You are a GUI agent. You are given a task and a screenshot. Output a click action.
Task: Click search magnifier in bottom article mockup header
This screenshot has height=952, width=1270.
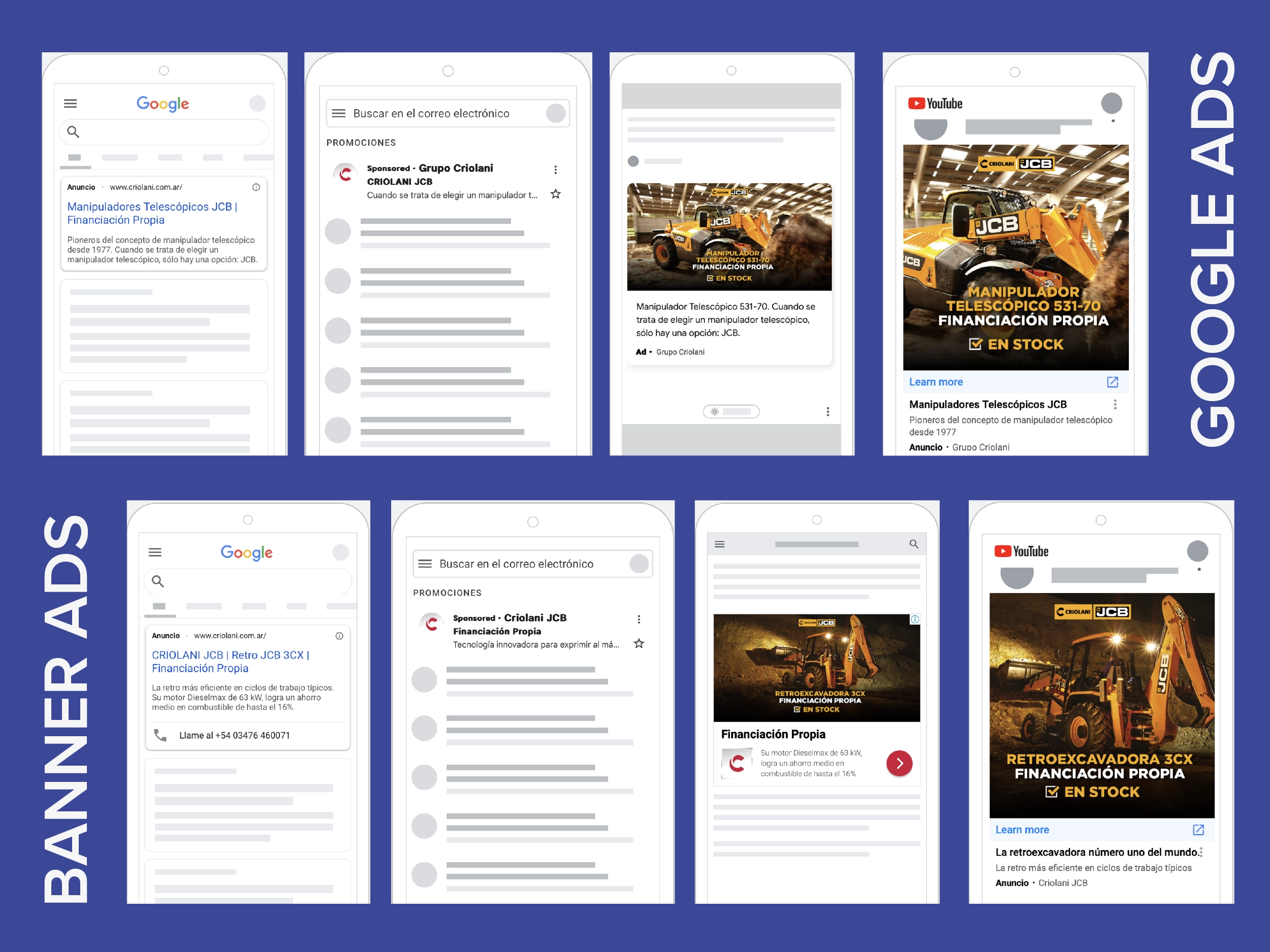click(x=913, y=544)
